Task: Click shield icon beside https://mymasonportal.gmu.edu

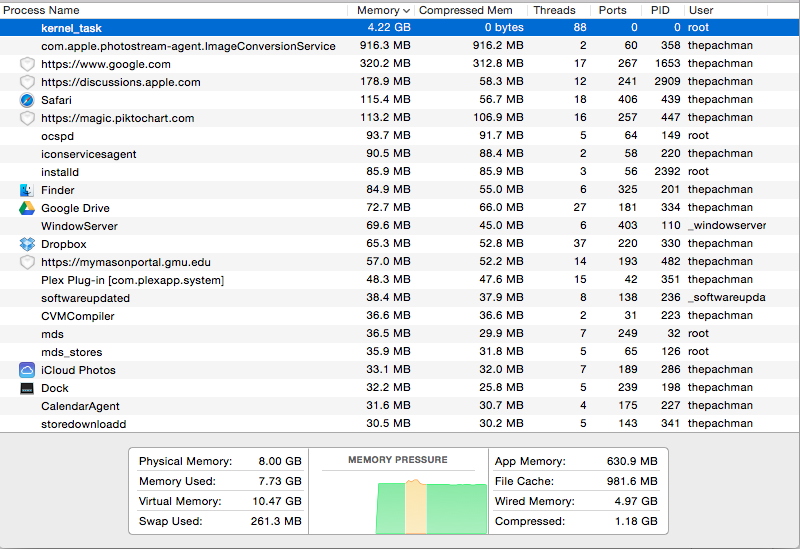Action: click(27, 262)
